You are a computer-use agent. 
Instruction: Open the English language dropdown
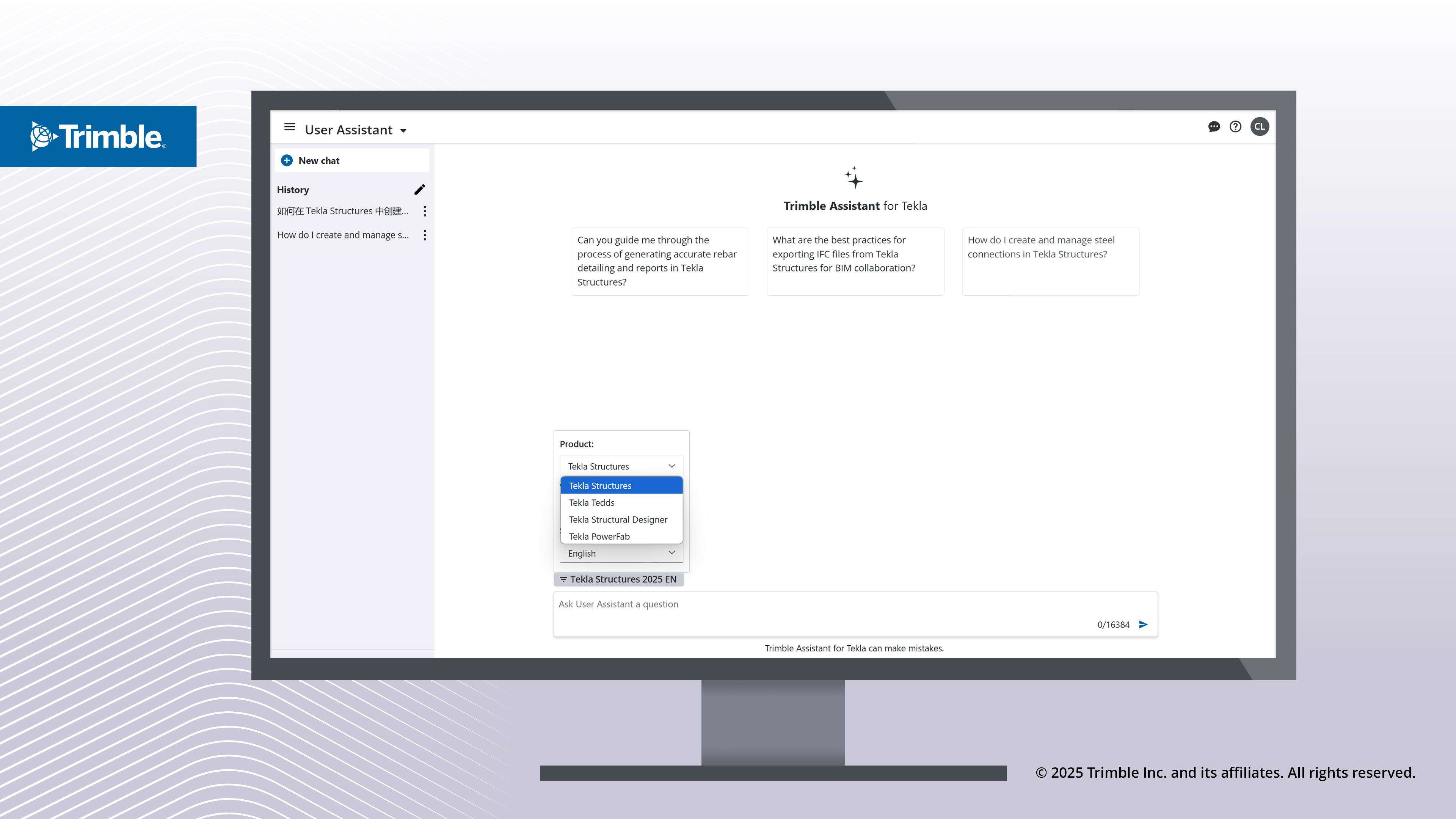coord(621,553)
